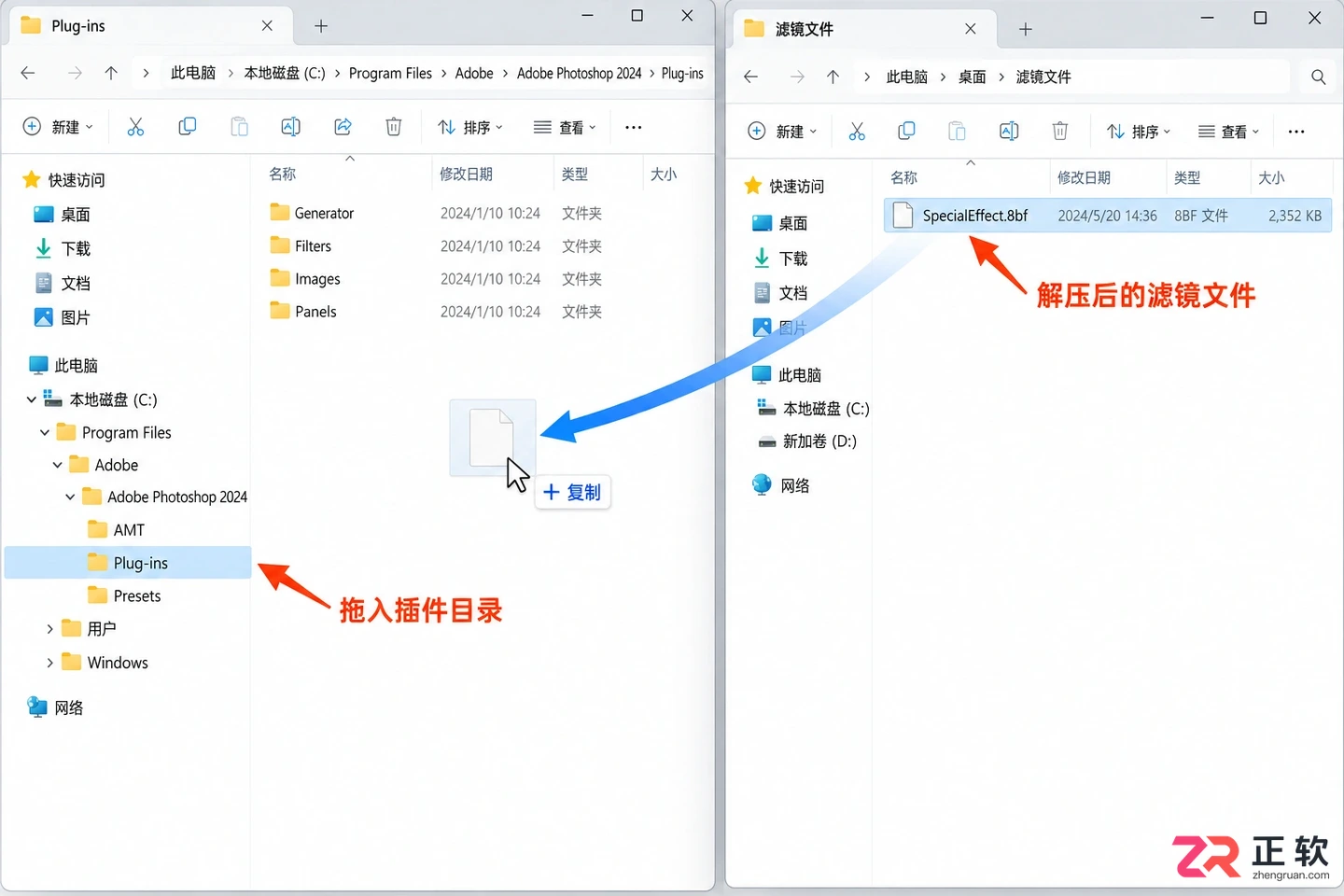Select the SpecialEffect.8bf file
The height and width of the screenshot is (896, 1344).
pyautogui.click(x=1108, y=216)
